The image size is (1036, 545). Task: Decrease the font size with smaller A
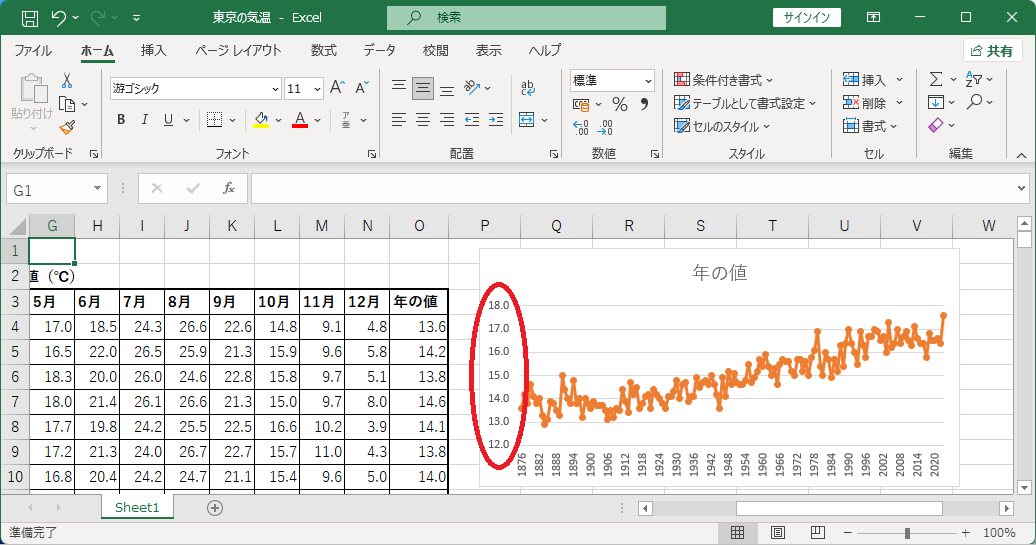361,88
